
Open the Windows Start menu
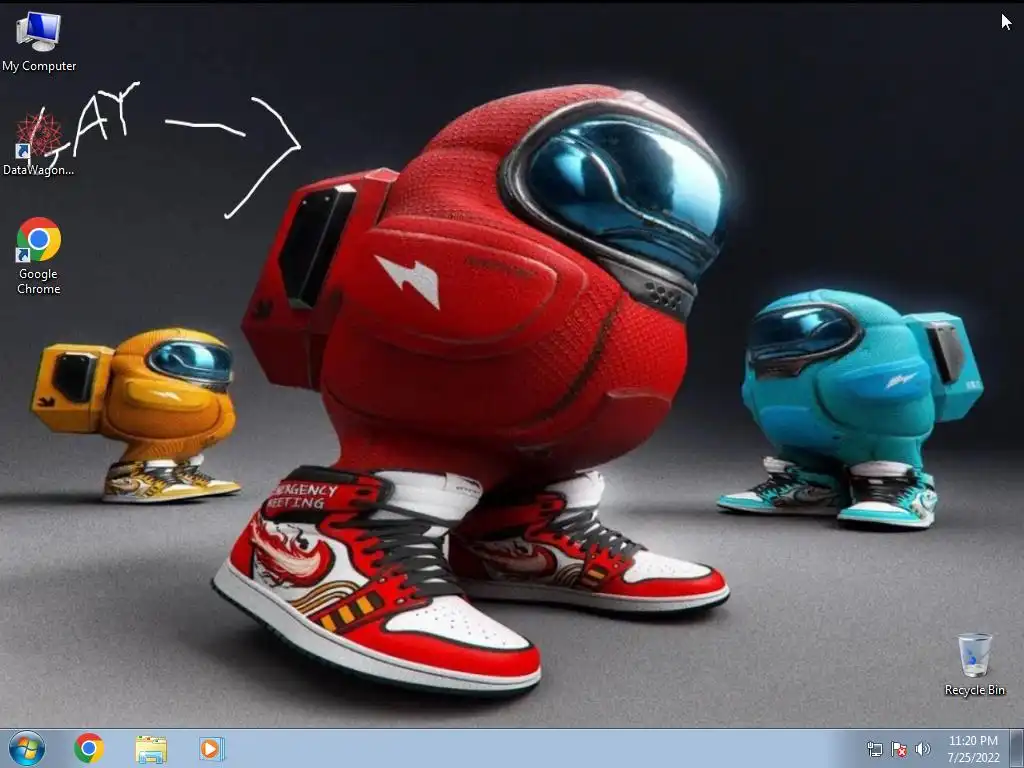(x=27, y=748)
